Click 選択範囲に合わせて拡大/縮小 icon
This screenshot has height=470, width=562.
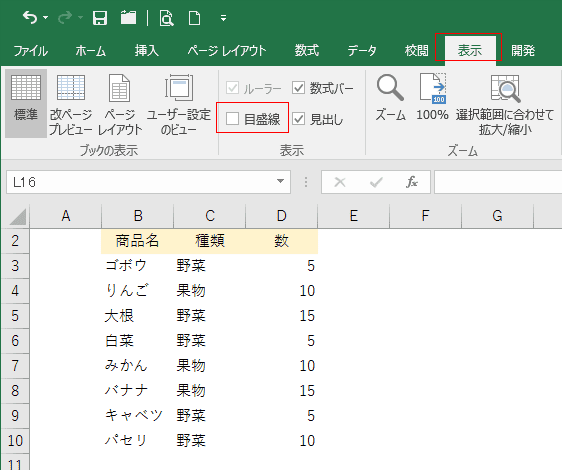point(505,105)
